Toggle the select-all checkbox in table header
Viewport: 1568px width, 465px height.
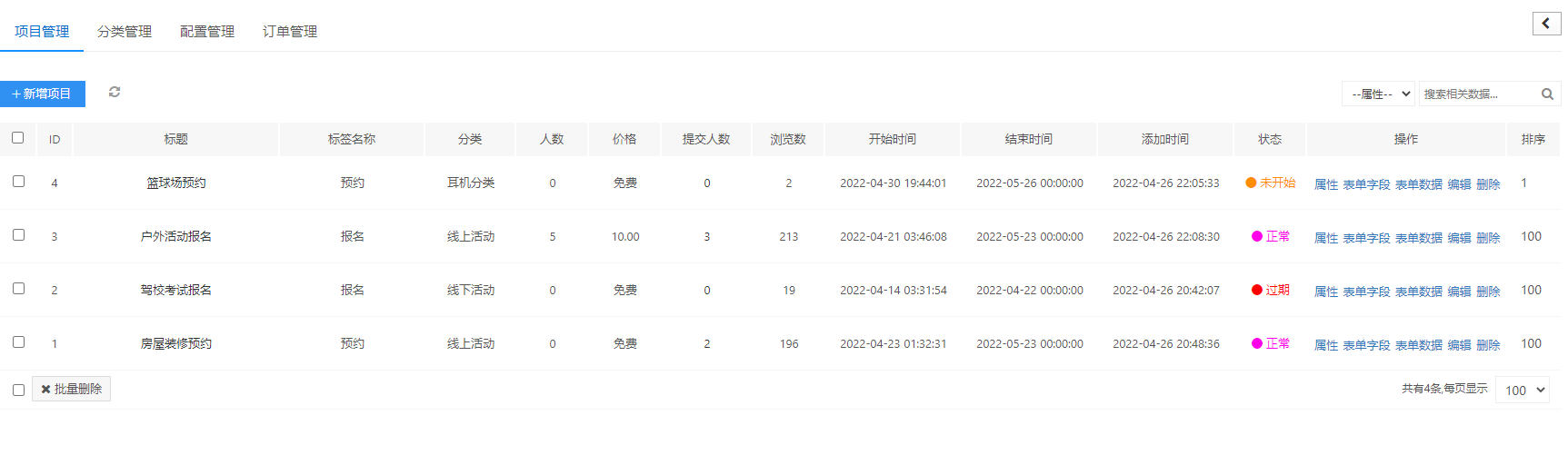18,138
